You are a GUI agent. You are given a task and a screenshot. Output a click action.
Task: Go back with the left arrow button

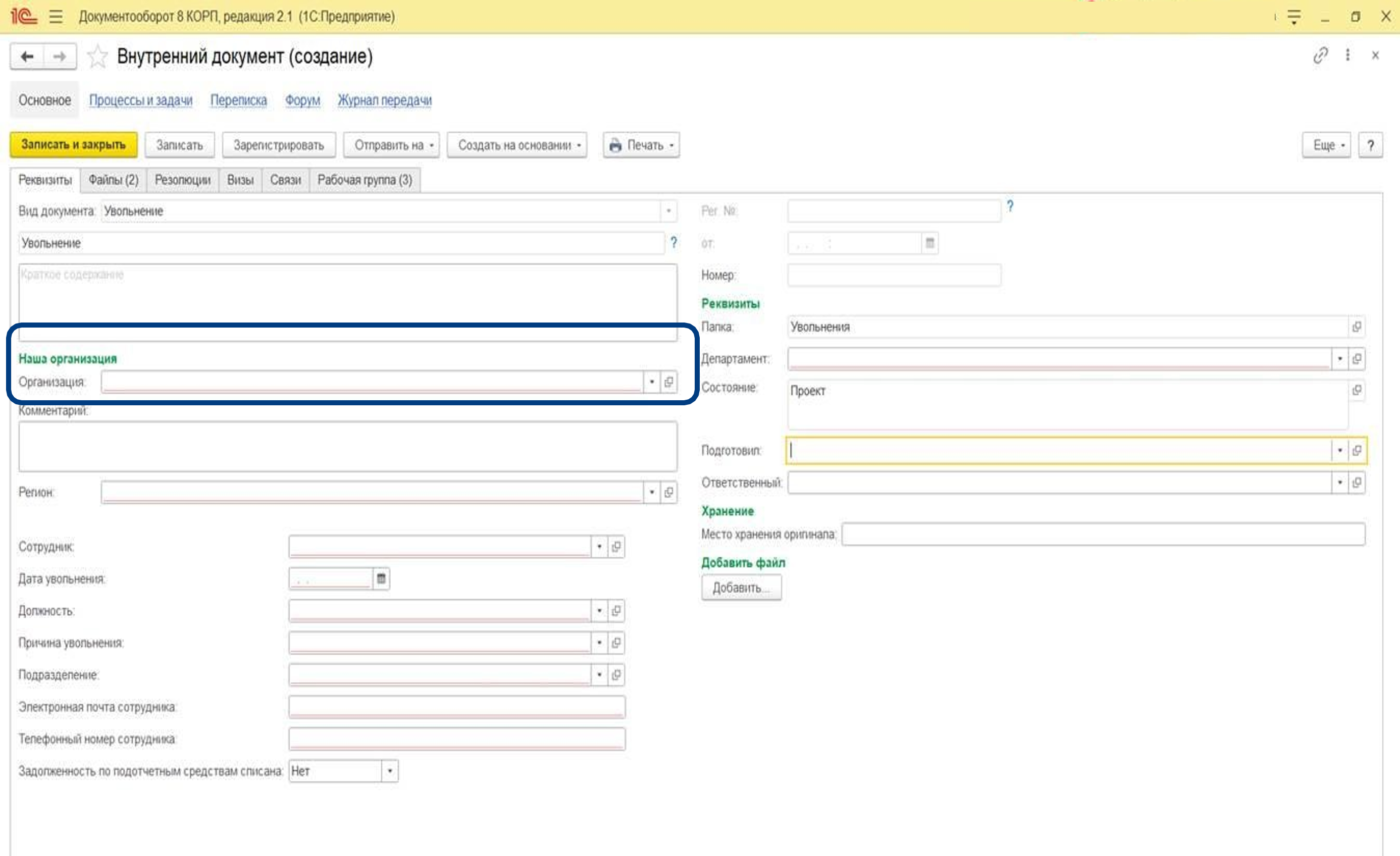(x=27, y=56)
